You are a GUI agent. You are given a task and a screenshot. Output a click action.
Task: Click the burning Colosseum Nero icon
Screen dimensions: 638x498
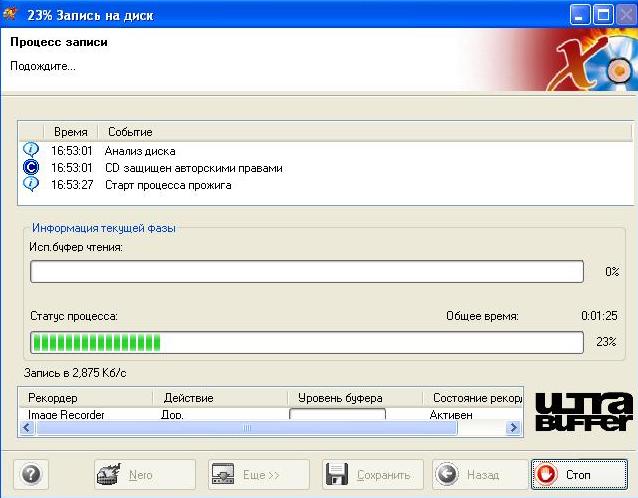click(x=109, y=474)
